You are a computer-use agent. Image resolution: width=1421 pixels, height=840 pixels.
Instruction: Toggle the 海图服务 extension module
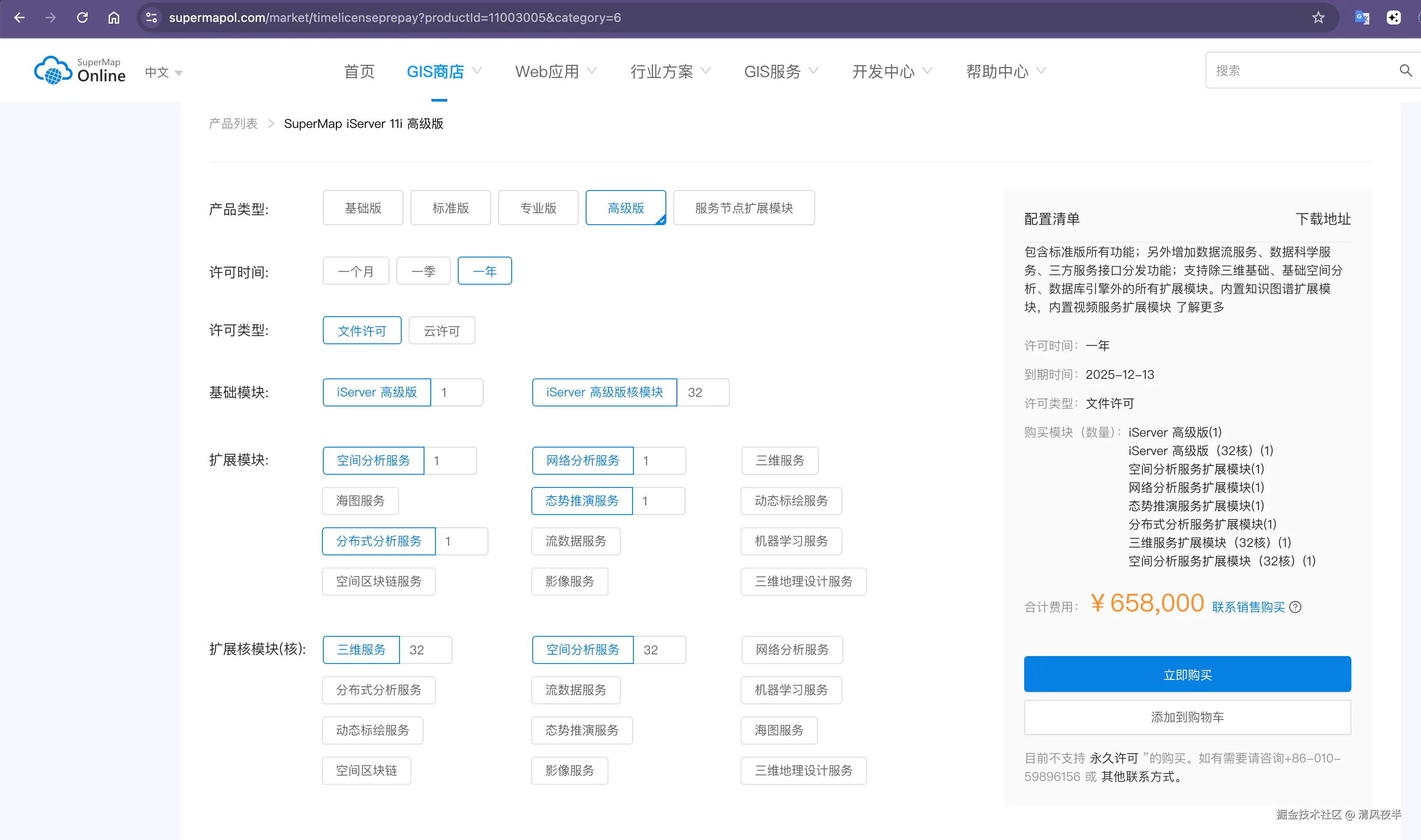[x=360, y=501]
